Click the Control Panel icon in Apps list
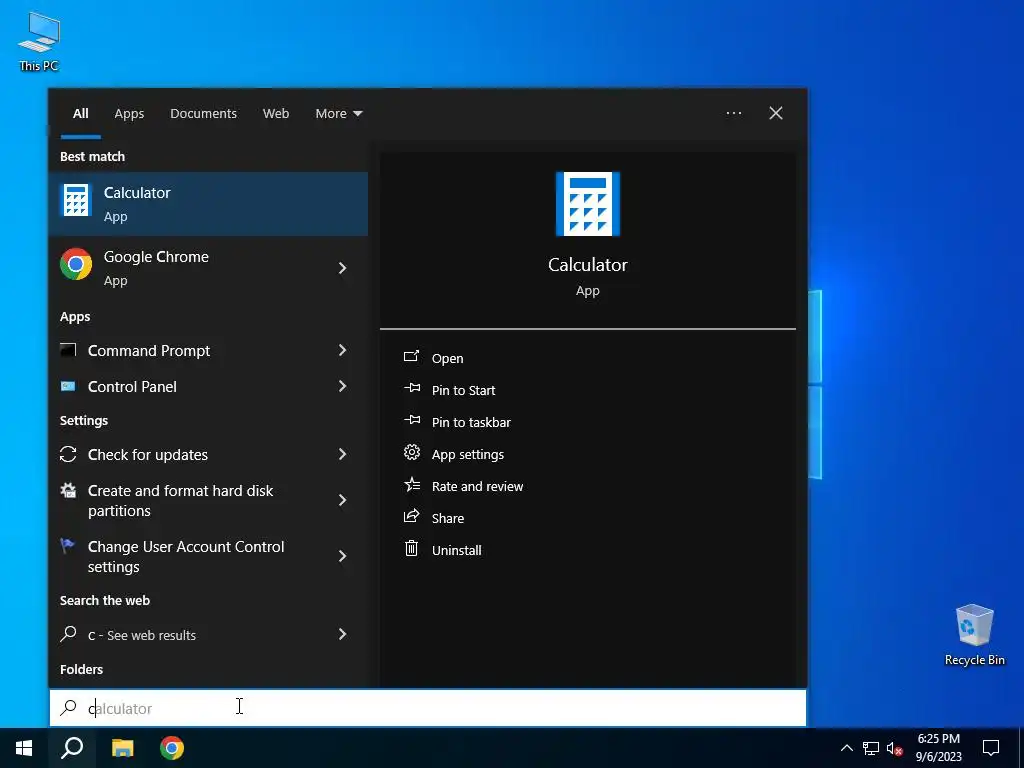The image size is (1024, 768). pos(68,387)
